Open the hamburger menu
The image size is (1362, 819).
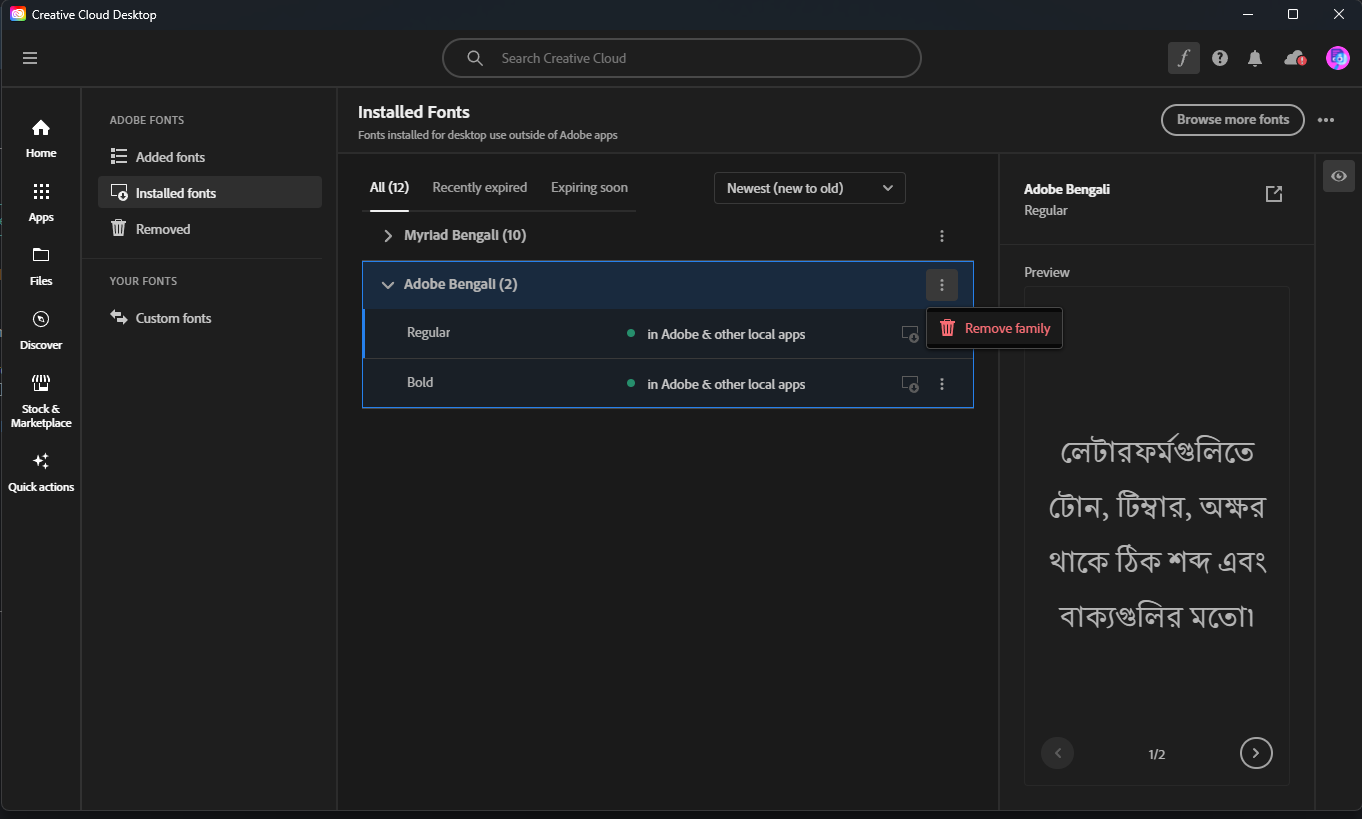30,58
